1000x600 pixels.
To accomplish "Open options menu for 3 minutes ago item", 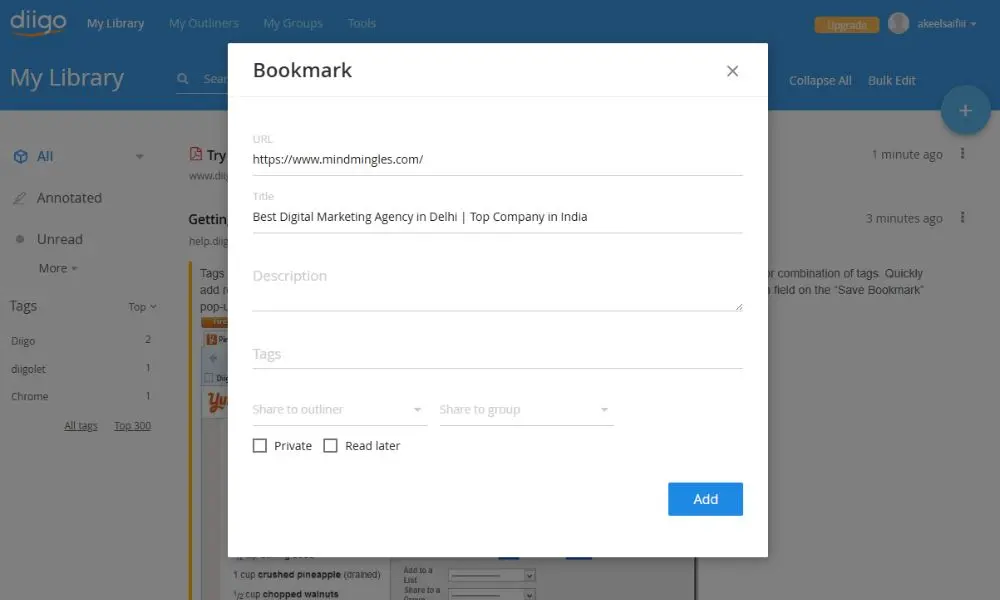I will click(x=962, y=217).
